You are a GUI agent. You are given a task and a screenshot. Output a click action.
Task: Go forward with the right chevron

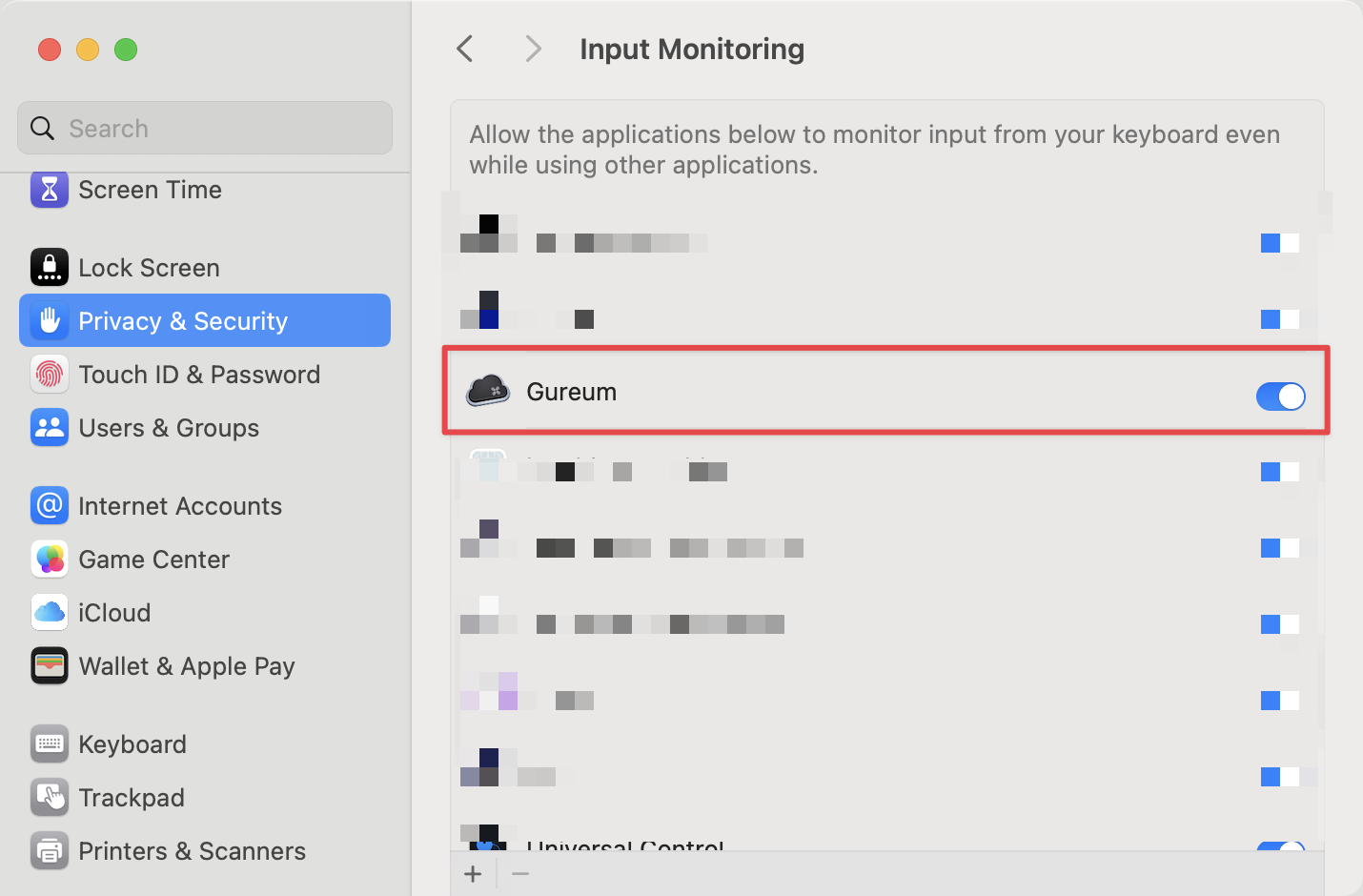point(533,49)
